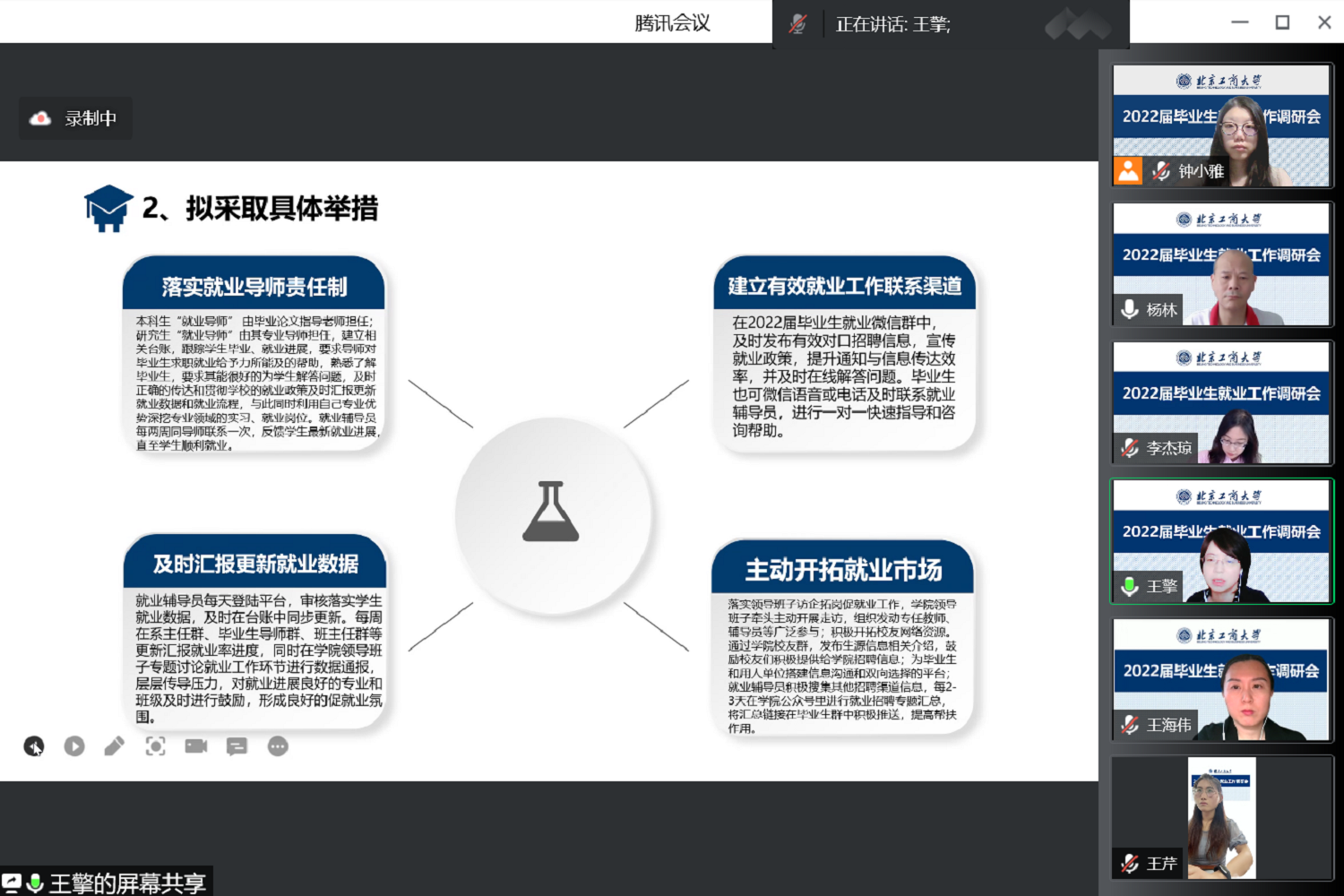Viewport: 1344px width, 896px height.
Task: Click the 正在讲话 speaking status label
Action: pos(892,24)
